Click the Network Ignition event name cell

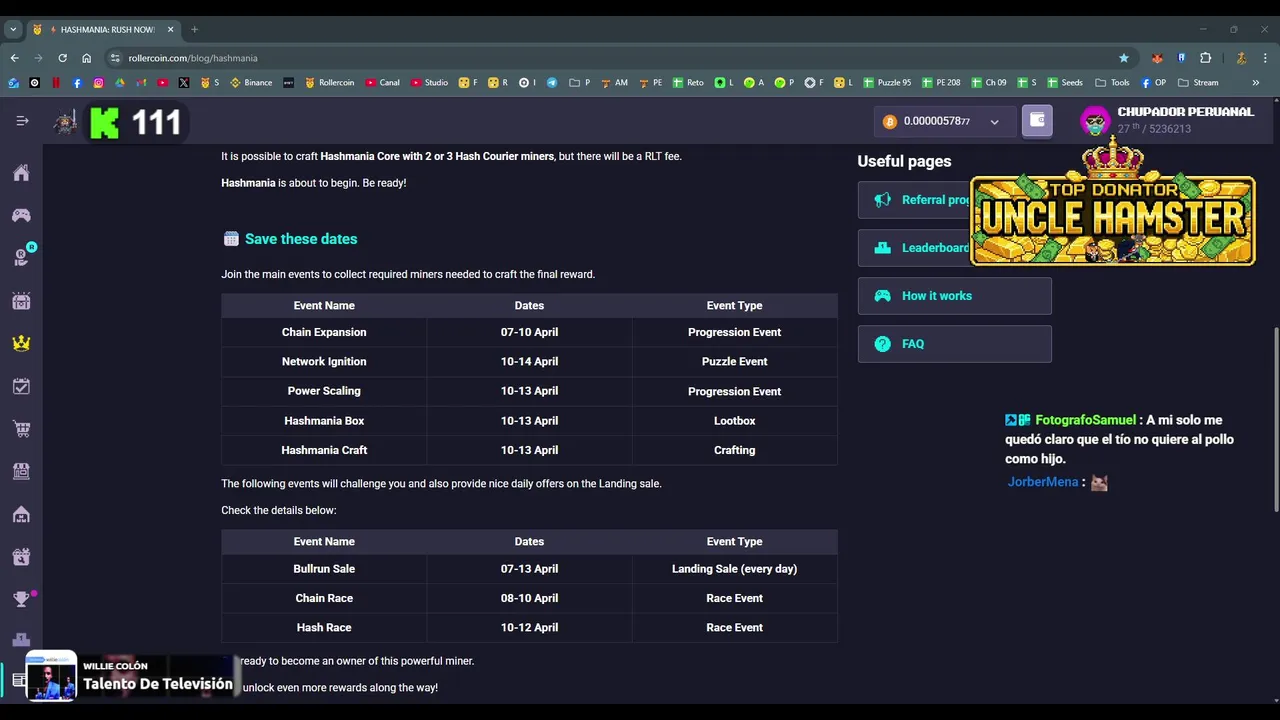coord(324,361)
